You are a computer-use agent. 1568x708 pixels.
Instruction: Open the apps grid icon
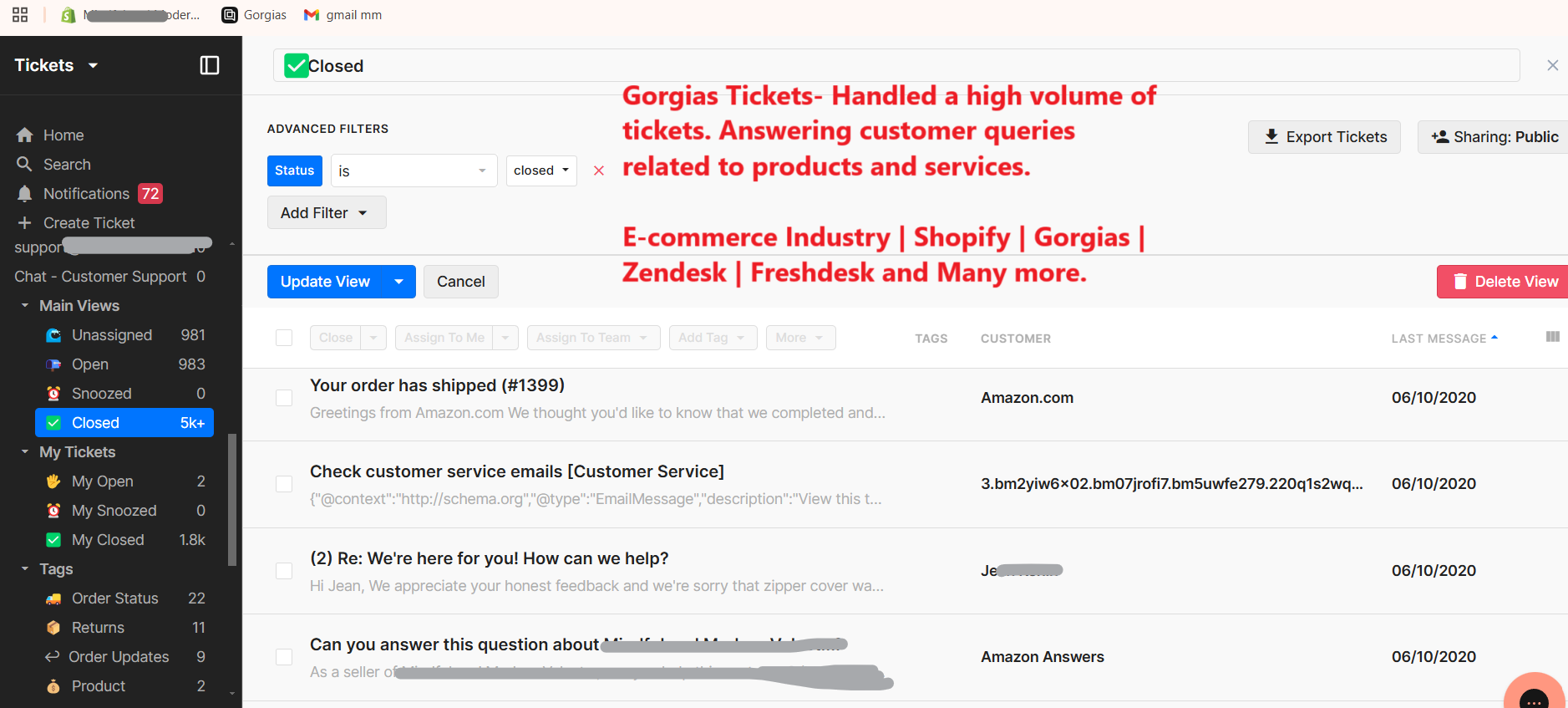[20, 15]
